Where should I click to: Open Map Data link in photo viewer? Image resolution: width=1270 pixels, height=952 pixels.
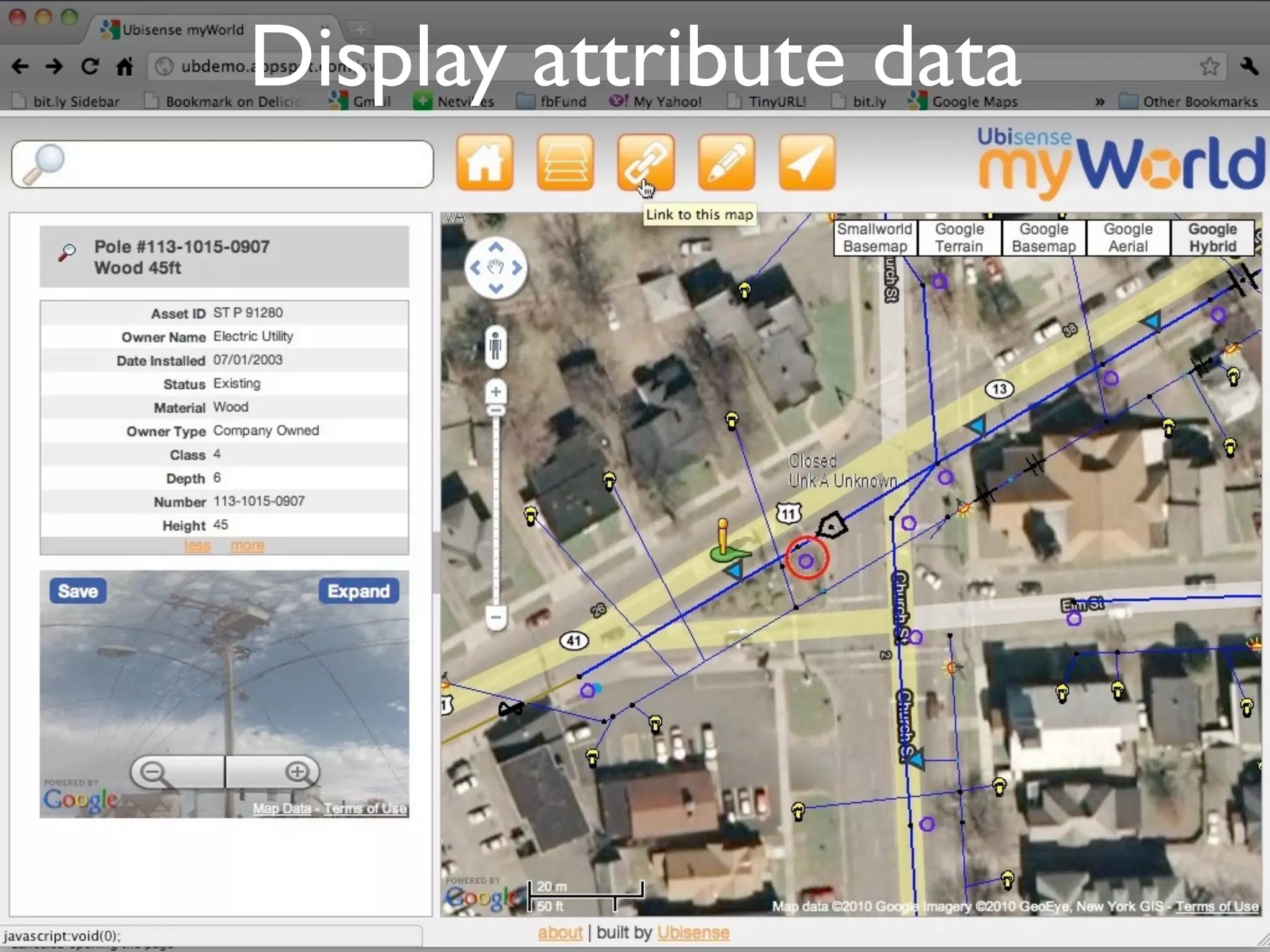pyautogui.click(x=282, y=808)
